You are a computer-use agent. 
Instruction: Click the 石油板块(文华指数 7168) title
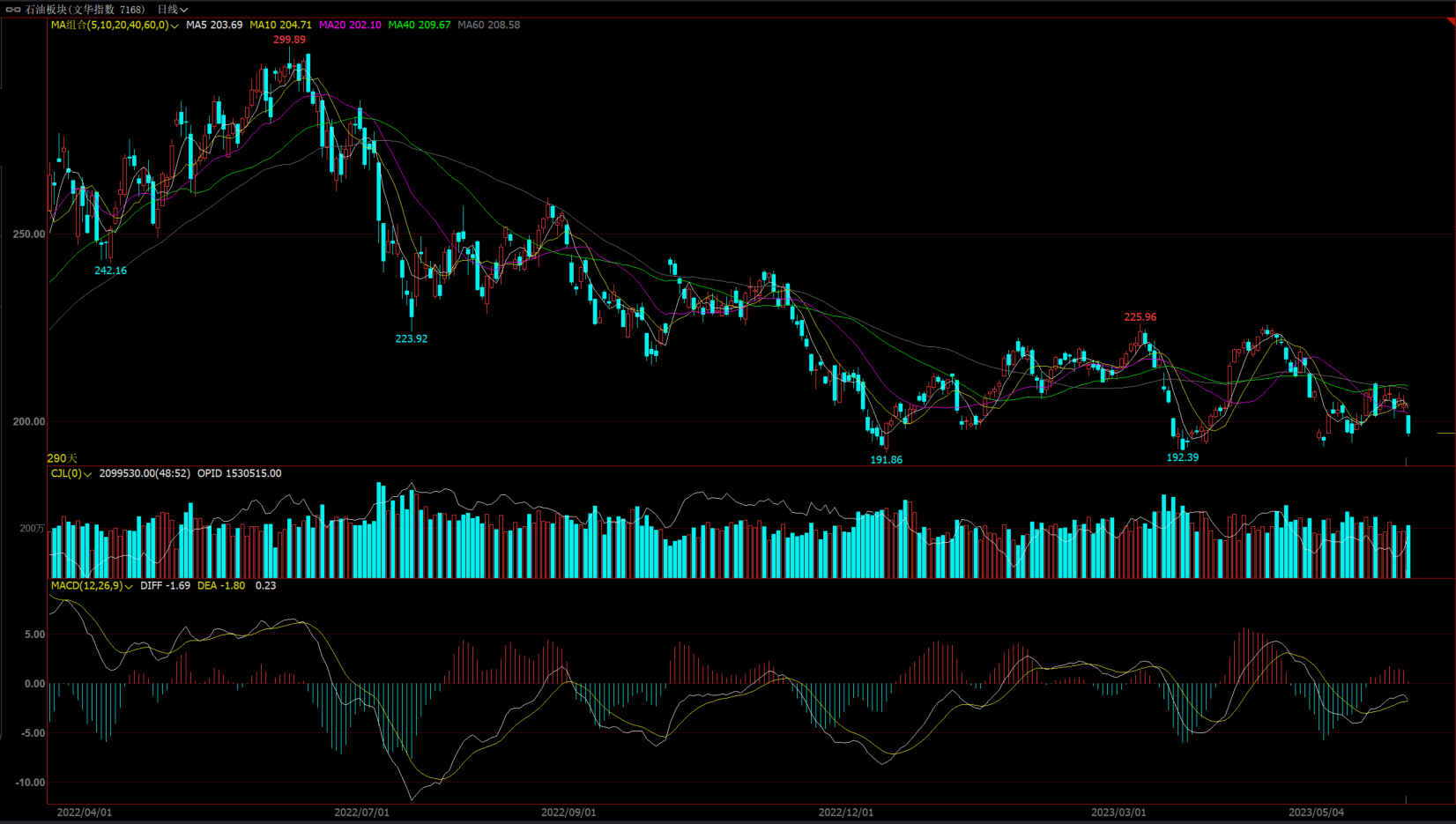point(85,10)
